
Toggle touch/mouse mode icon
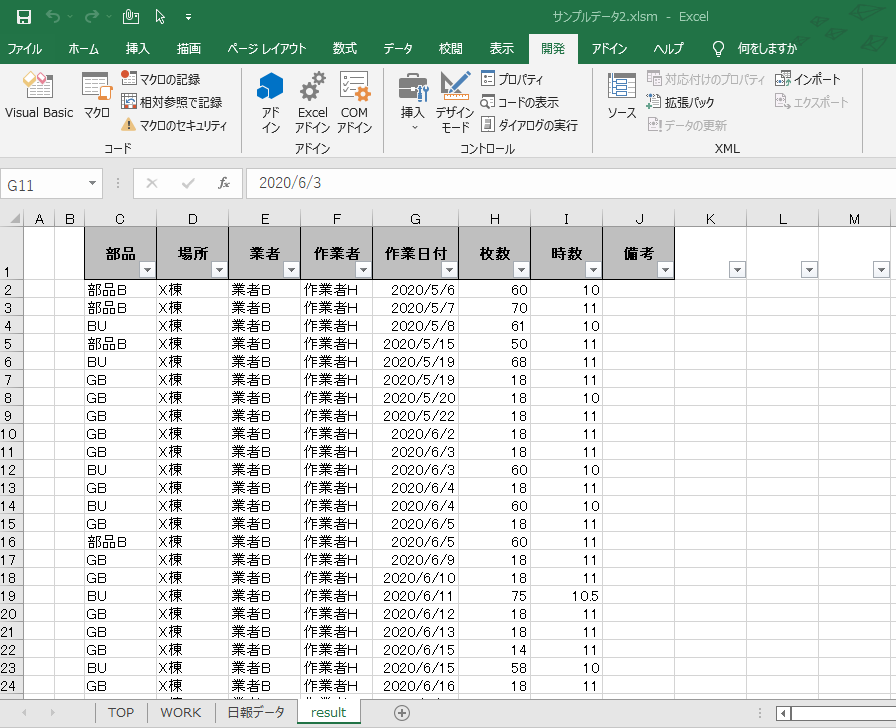(x=131, y=17)
